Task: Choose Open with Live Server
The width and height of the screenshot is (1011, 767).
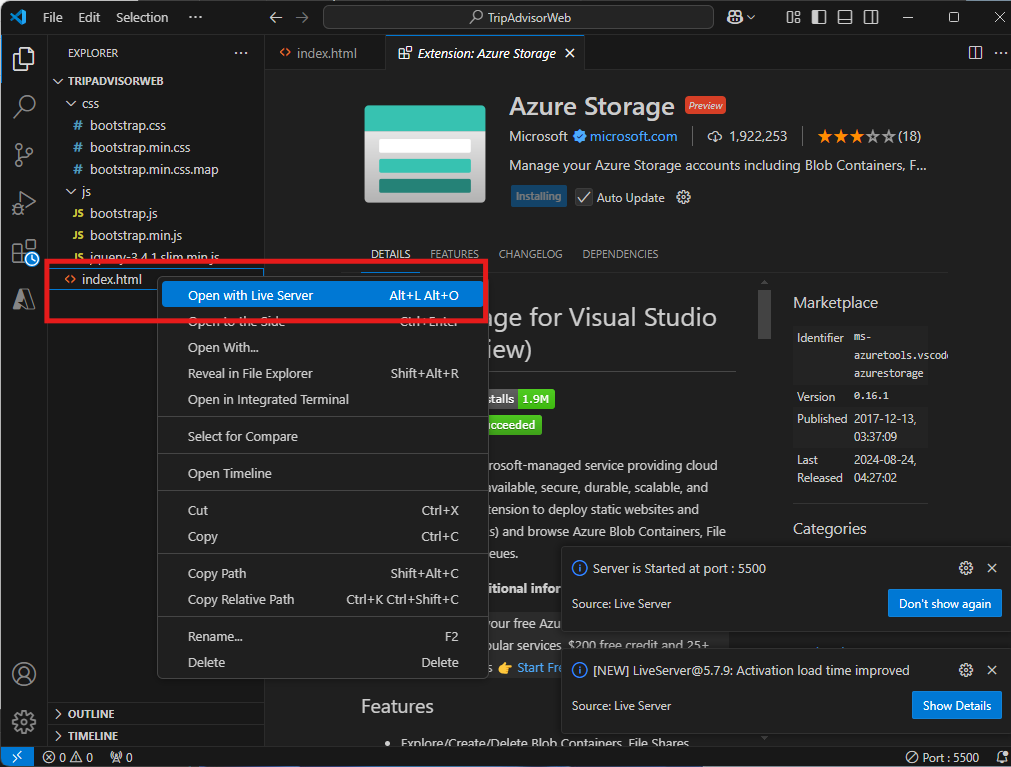Action: tap(322, 295)
